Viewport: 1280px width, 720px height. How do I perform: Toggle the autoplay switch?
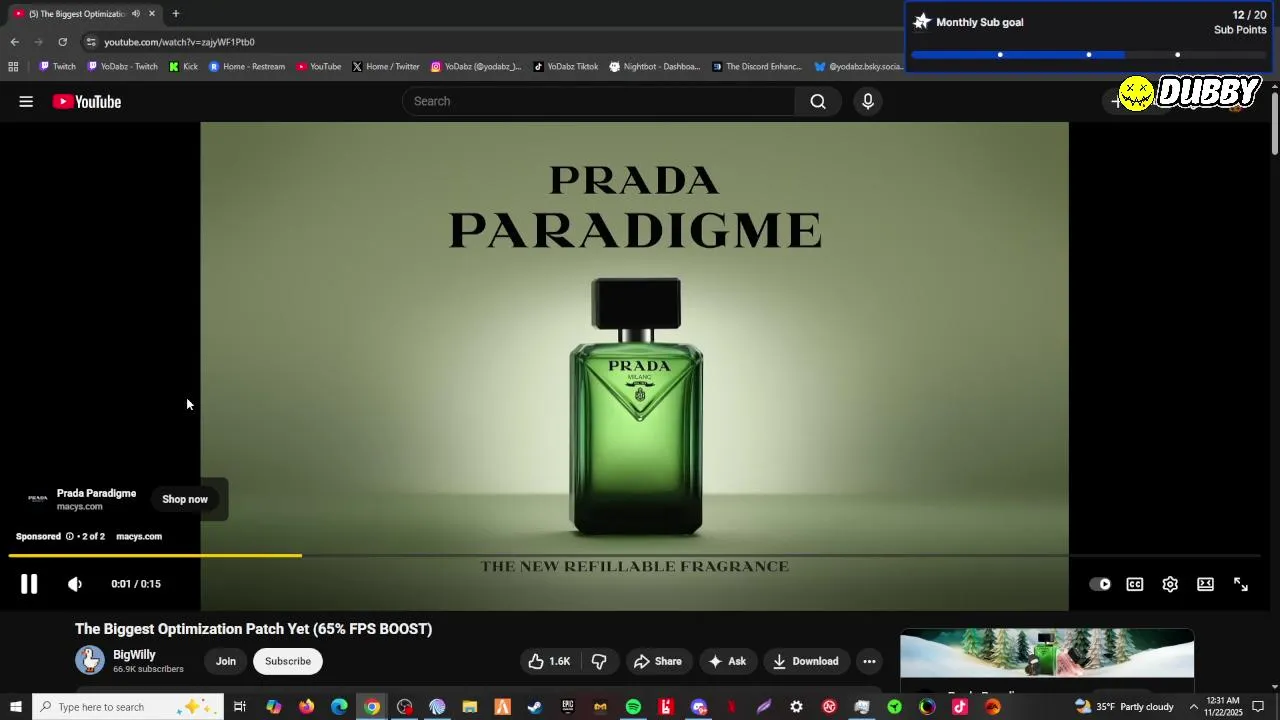tap(1100, 584)
